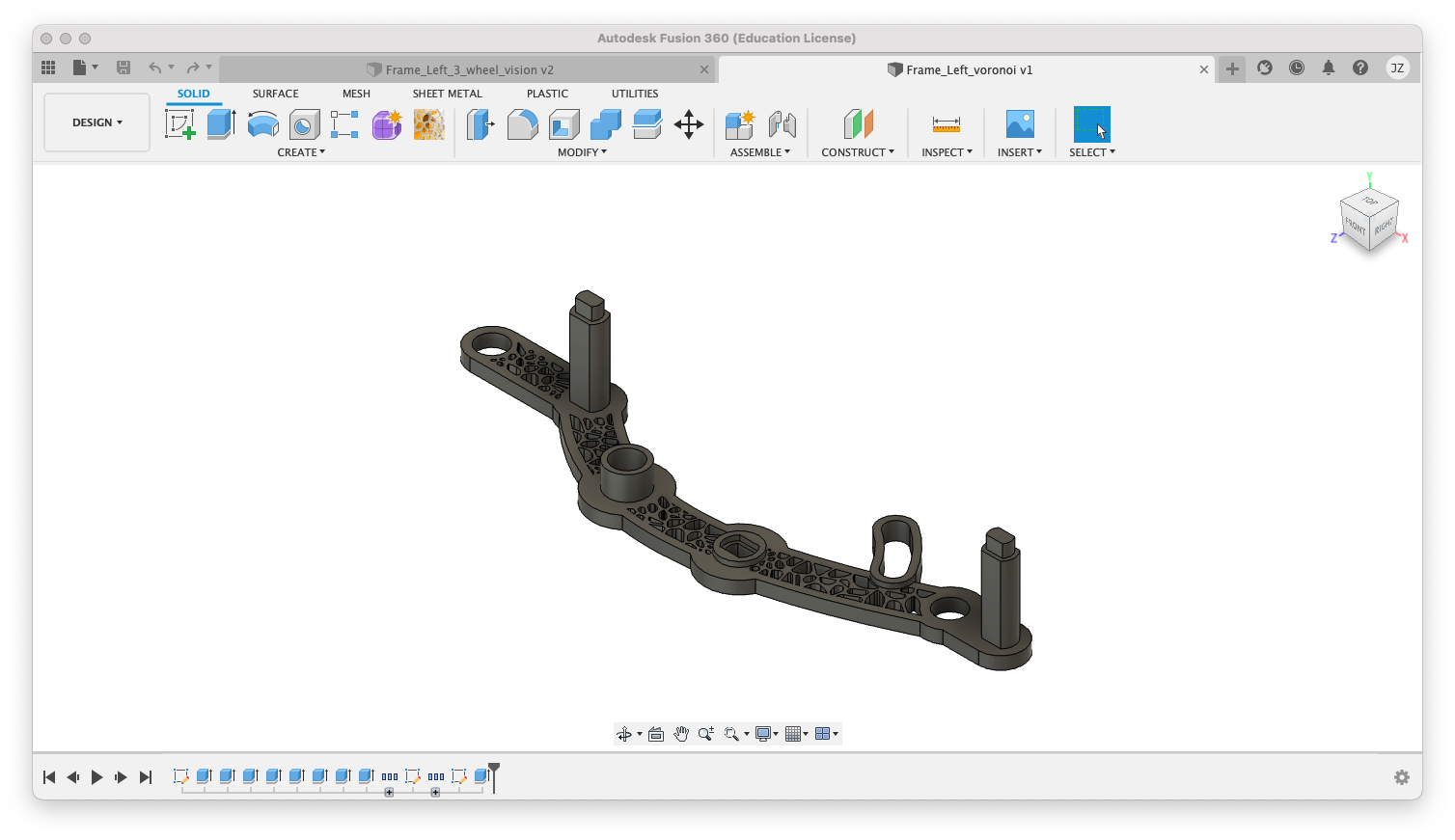1455x840 pixels.
Task: Click the Redo arrow
Action: (x=193, y=68)
